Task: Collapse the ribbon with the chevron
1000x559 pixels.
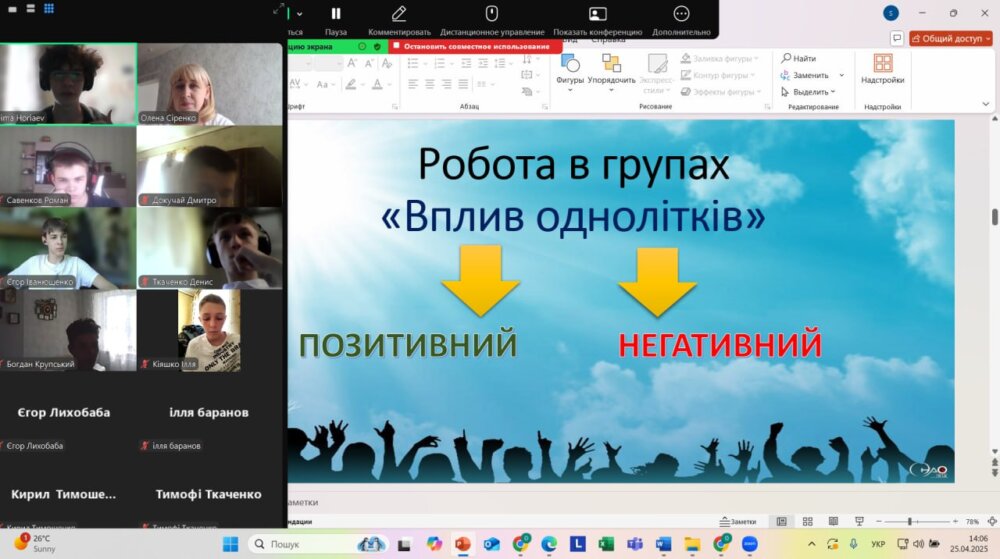Action: [x=985, y=104]
